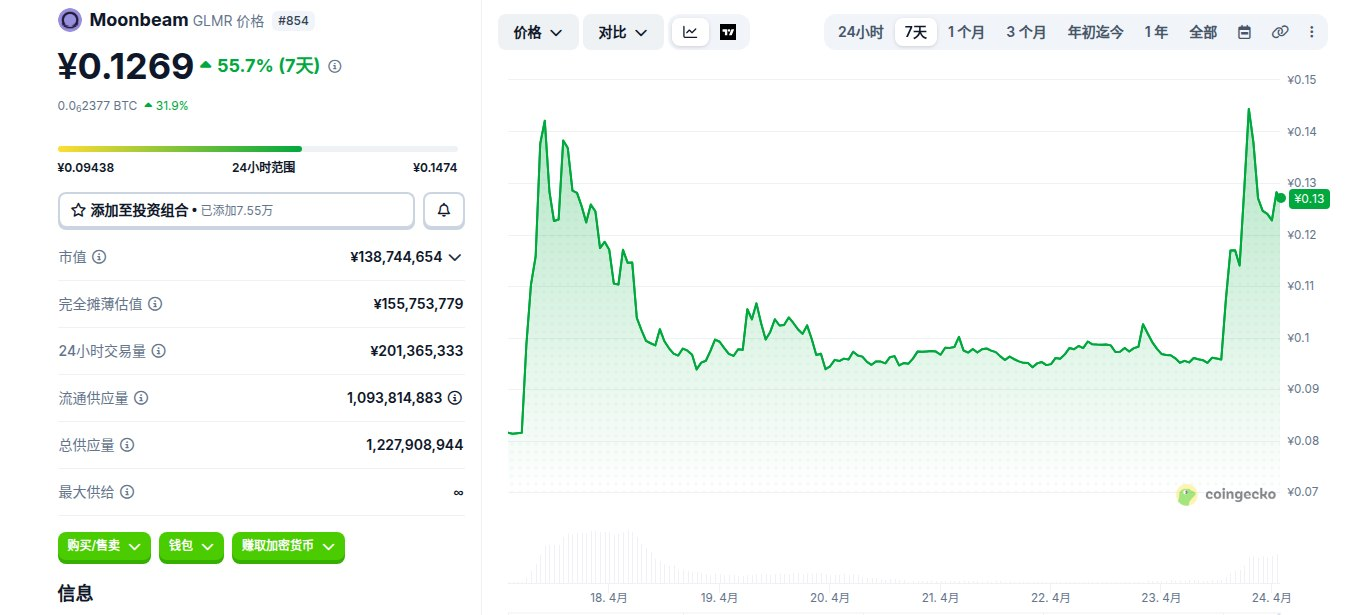The image size is (1360, 615).
Task: Click the info icon next to 流通供应量
Action: tap(141, 398)
